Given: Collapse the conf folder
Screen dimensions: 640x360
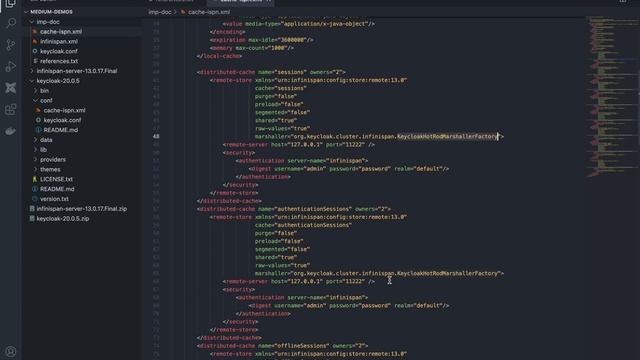Looking at the screenshot, I should click(36, 100).
